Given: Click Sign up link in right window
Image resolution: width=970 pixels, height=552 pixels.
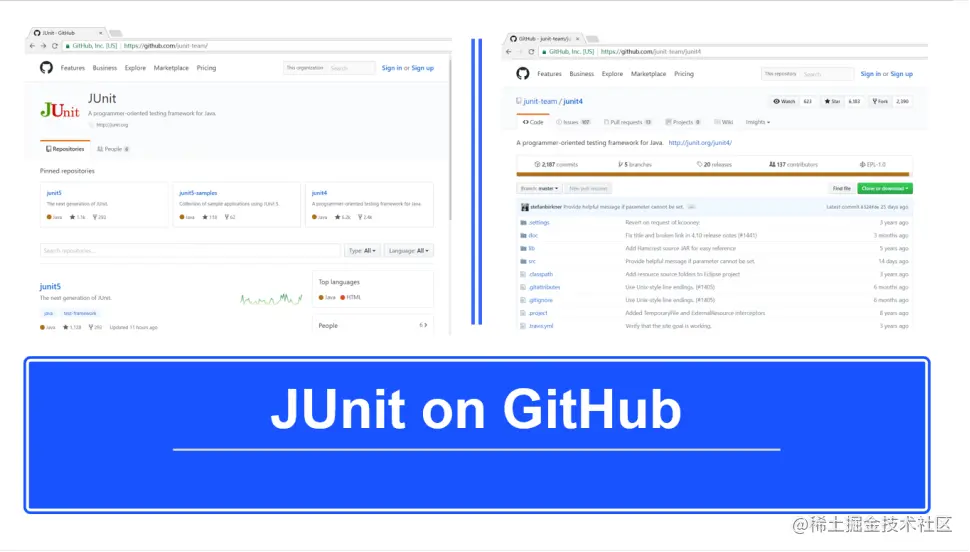Looking at the screenshot, I should coord(901,74).
